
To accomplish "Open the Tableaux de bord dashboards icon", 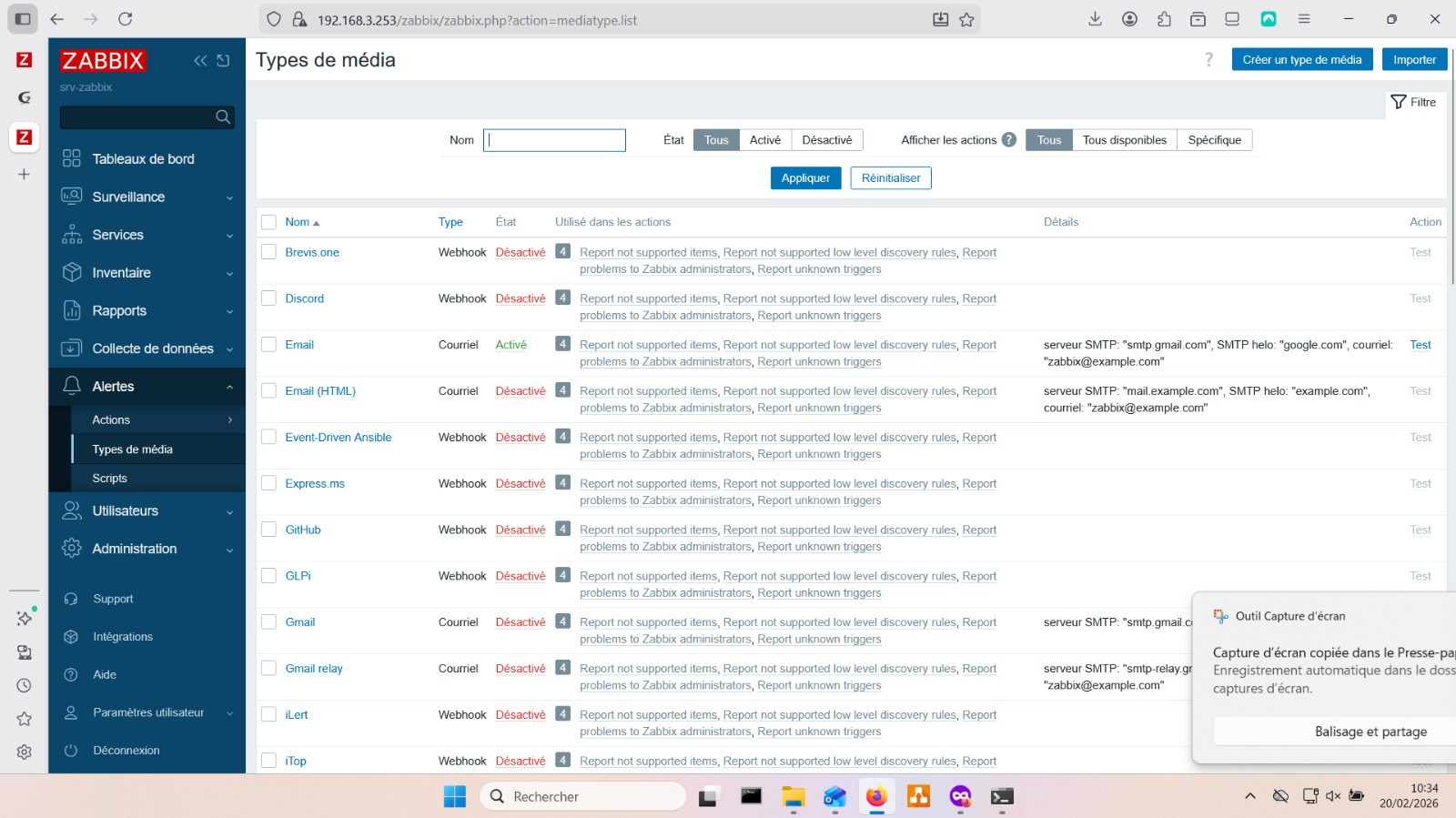I will point(72,159).
